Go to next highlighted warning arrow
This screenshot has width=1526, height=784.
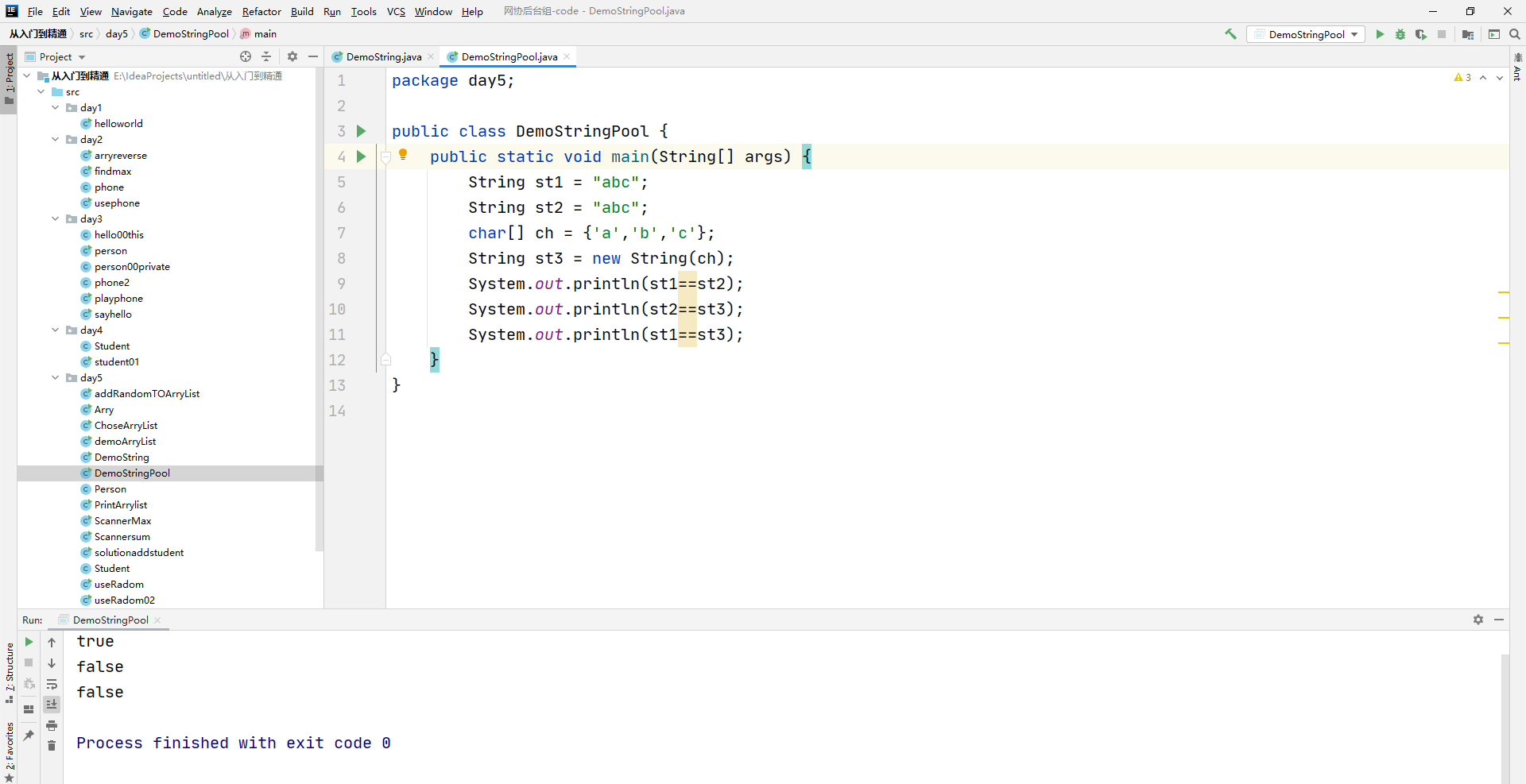tap(1500, 77)
